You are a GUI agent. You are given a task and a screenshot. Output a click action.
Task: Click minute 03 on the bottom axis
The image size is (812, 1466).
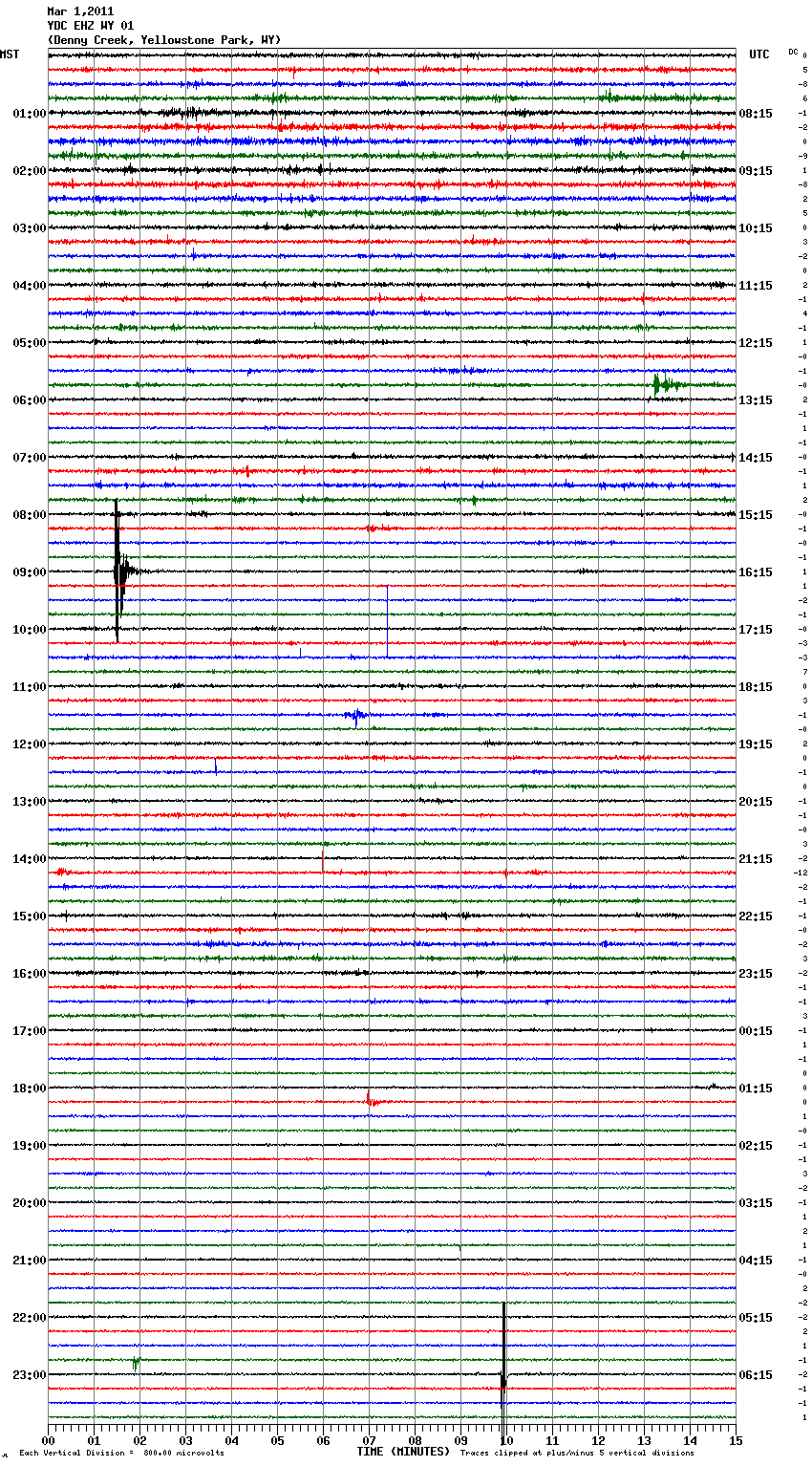pos(185,1440)
